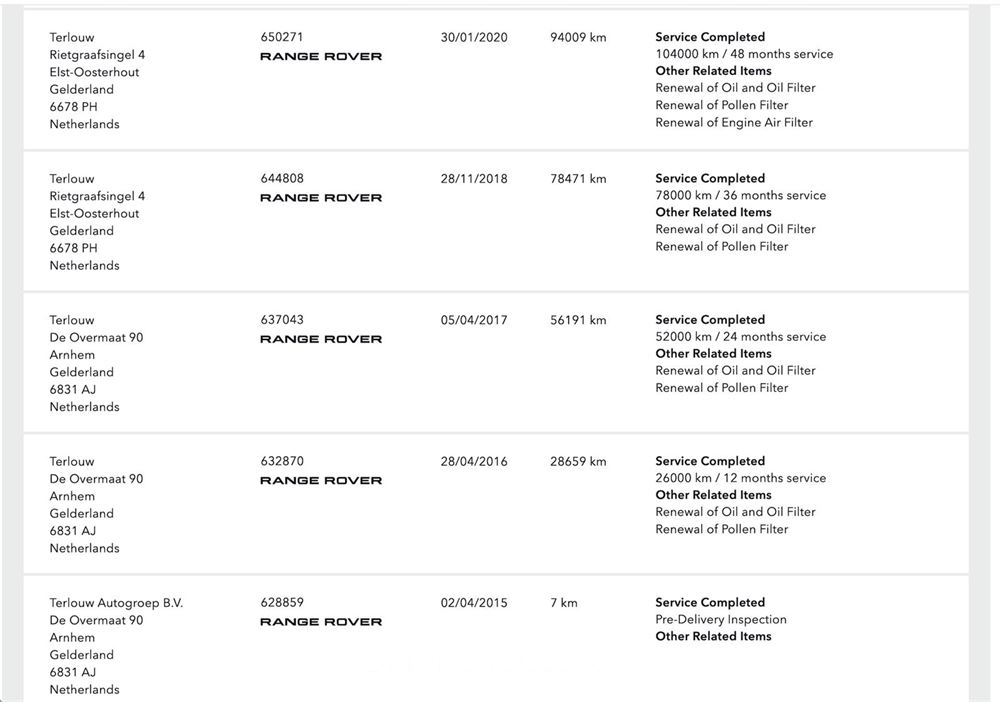
Task: Click Renewal of Engine Air Filter item
Action: click(734, 122)
